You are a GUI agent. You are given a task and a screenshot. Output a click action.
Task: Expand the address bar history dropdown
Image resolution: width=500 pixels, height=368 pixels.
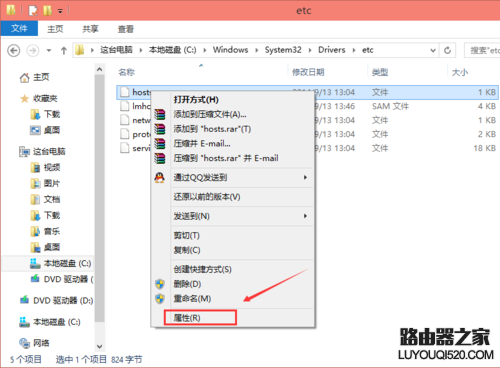coord(433,50)
